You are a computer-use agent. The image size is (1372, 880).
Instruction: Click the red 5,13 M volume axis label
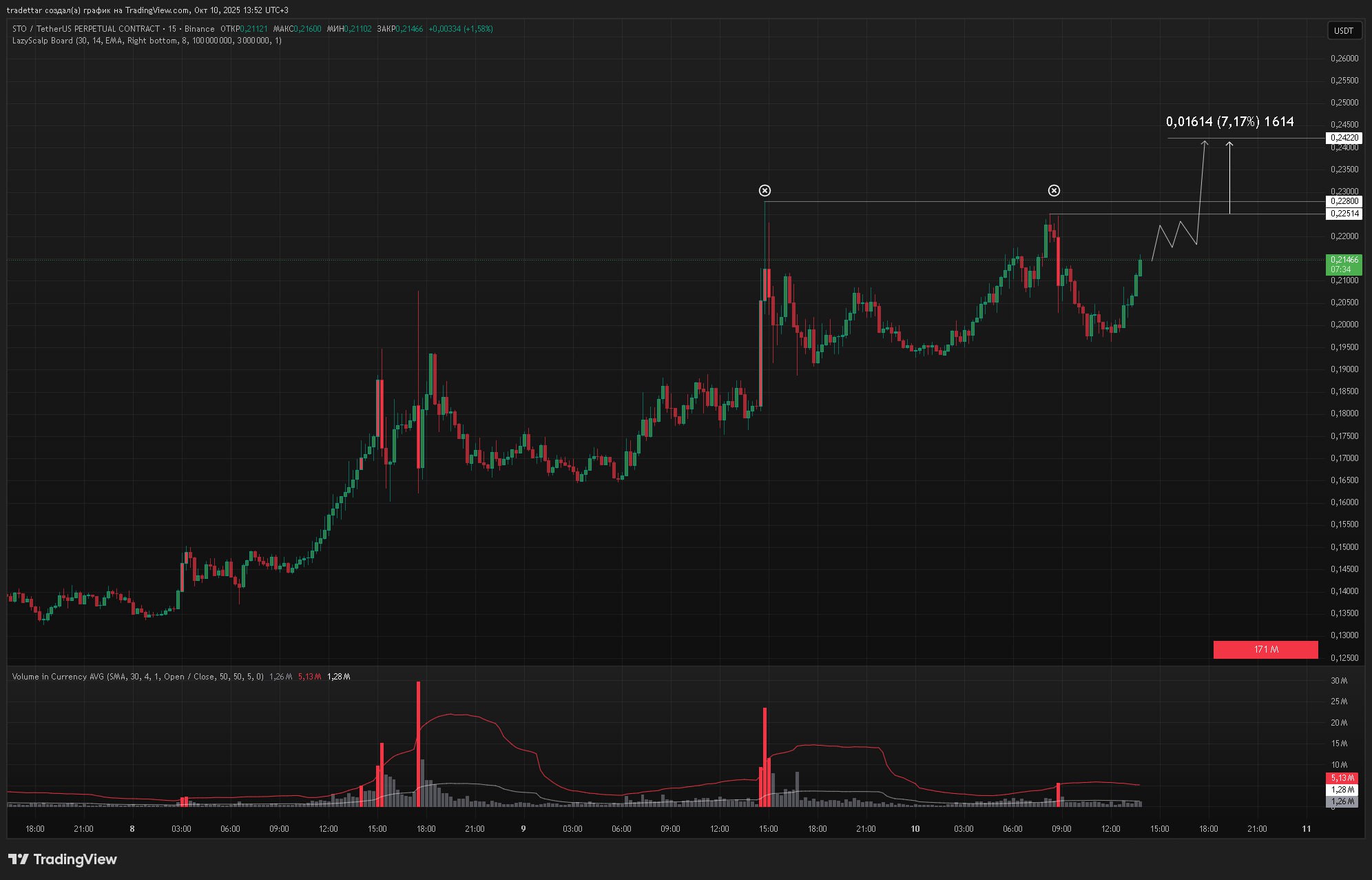(1342, 778)
